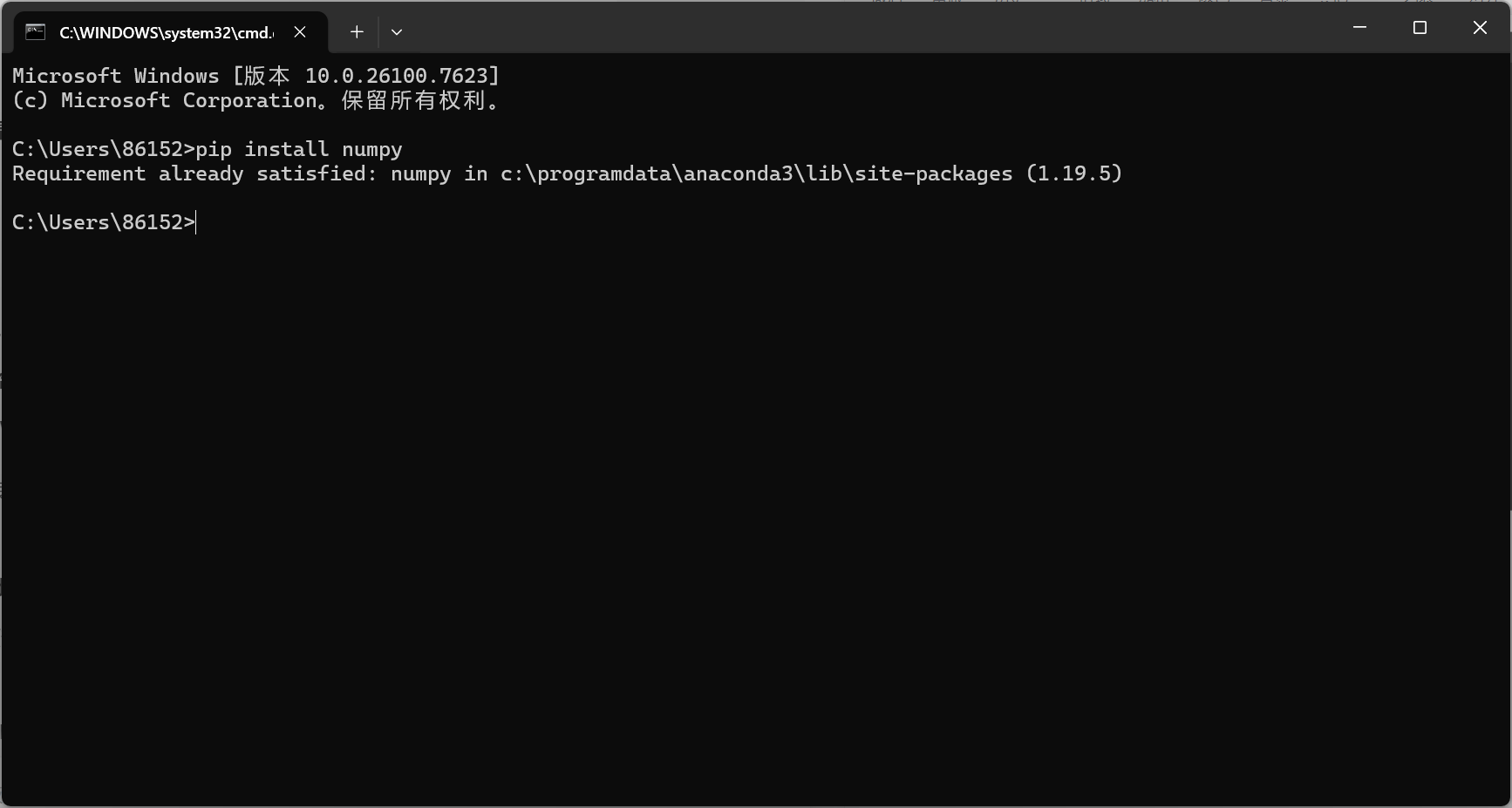Click the restore window square icon
Viewport: 1512px width, 808px height.
(1420, 27)
